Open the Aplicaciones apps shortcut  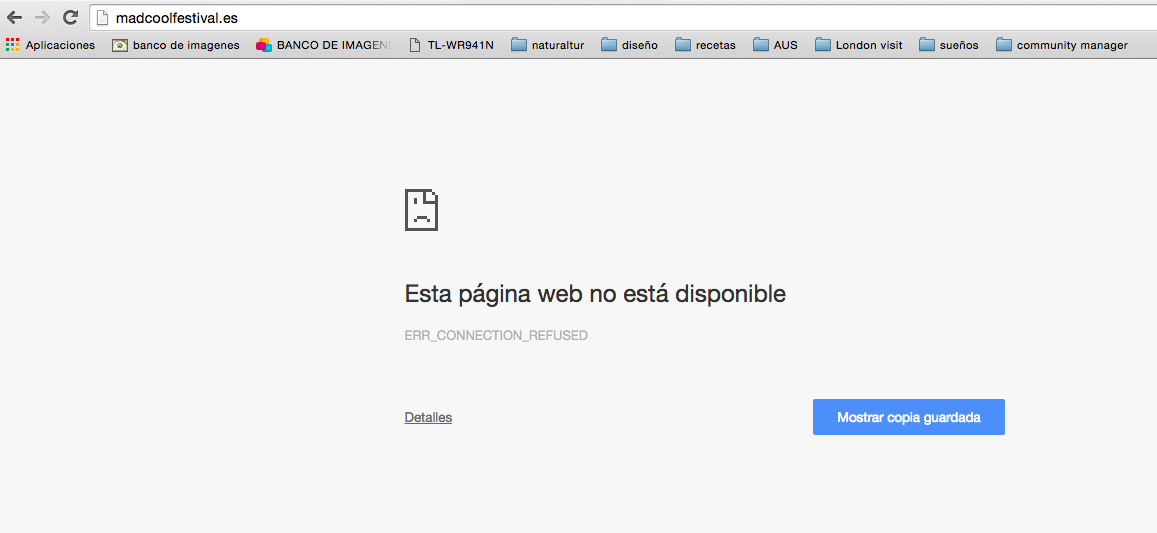click(x=50, y=45)
